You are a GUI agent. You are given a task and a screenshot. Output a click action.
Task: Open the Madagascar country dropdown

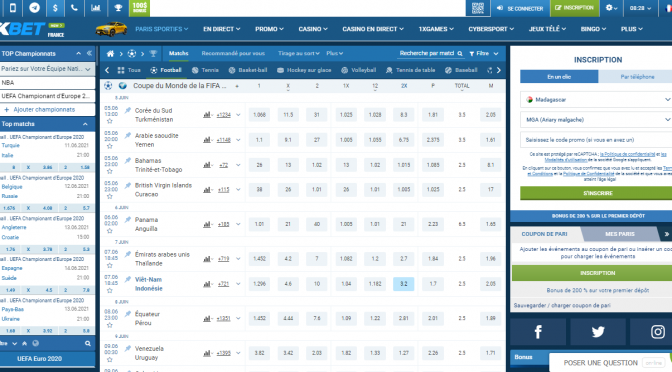pyautogui.click(x=596, y=99)
